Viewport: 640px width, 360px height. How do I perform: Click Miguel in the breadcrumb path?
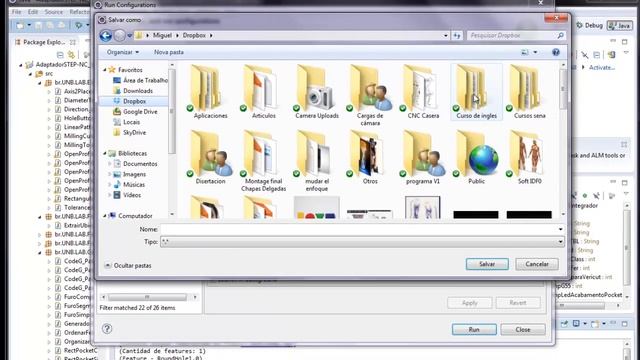[162, 36]
